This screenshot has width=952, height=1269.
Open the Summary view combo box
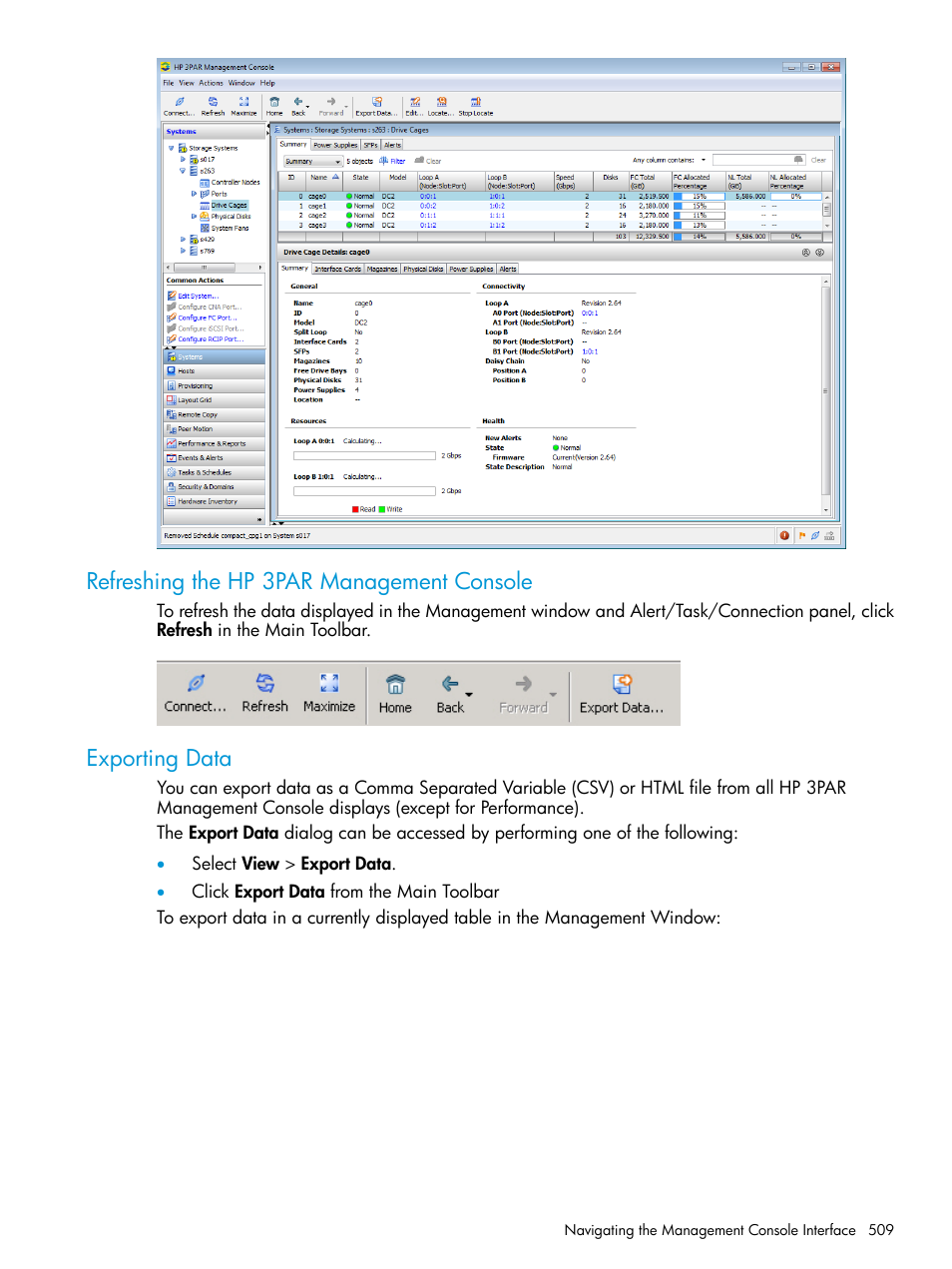[313, 161]
